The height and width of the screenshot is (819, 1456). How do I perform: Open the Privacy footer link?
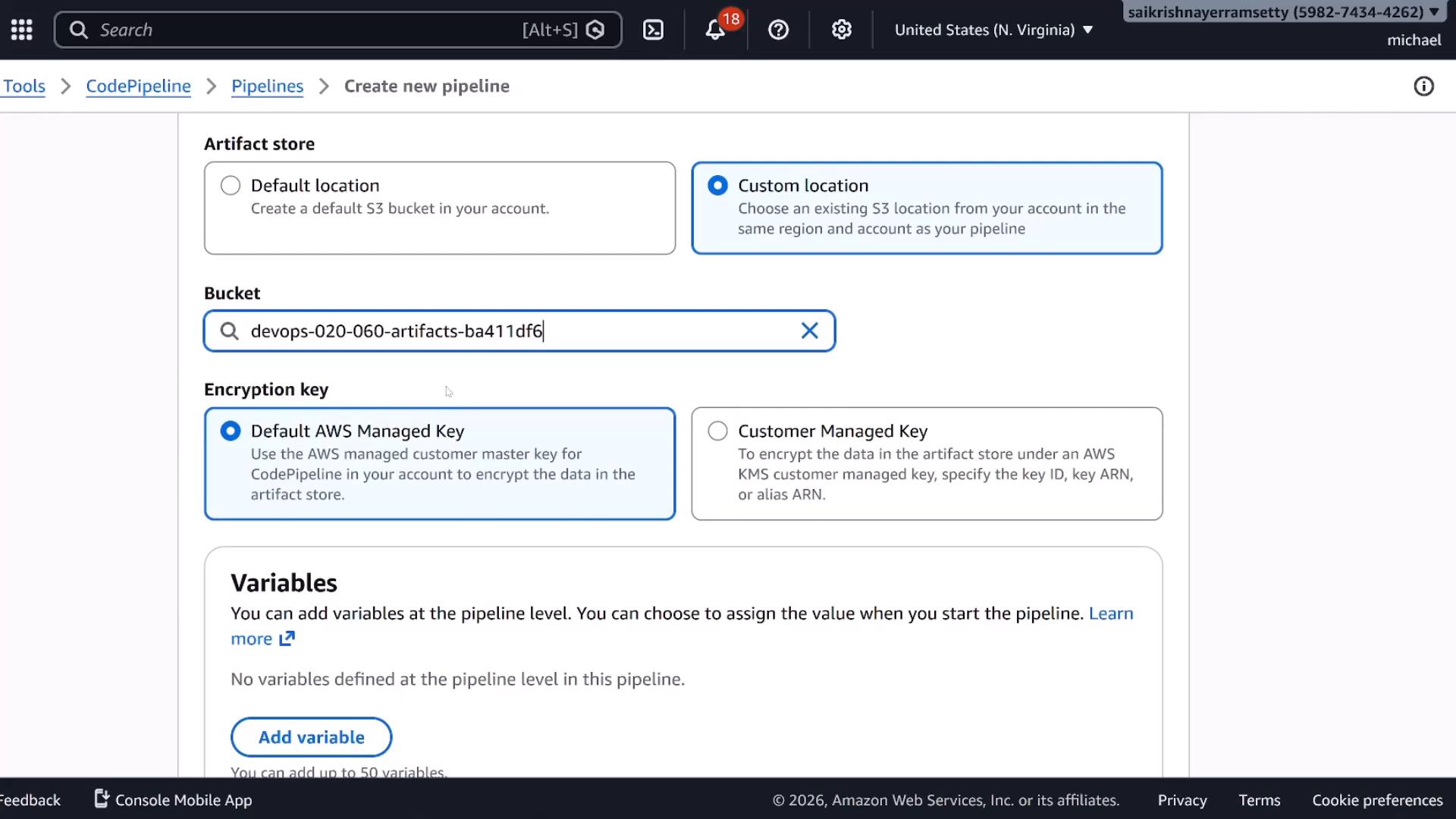(x=1181, y=800)
